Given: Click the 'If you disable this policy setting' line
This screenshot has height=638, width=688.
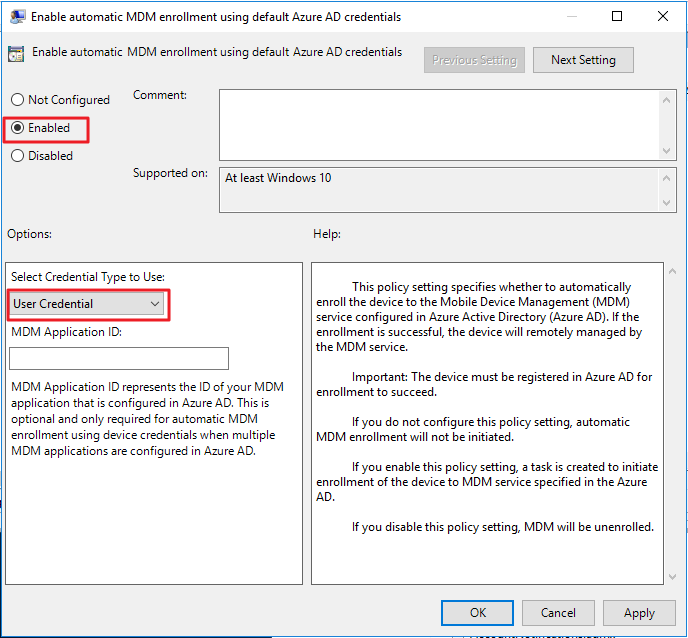Looking at the screenshot, I should (x=502, y=527).
